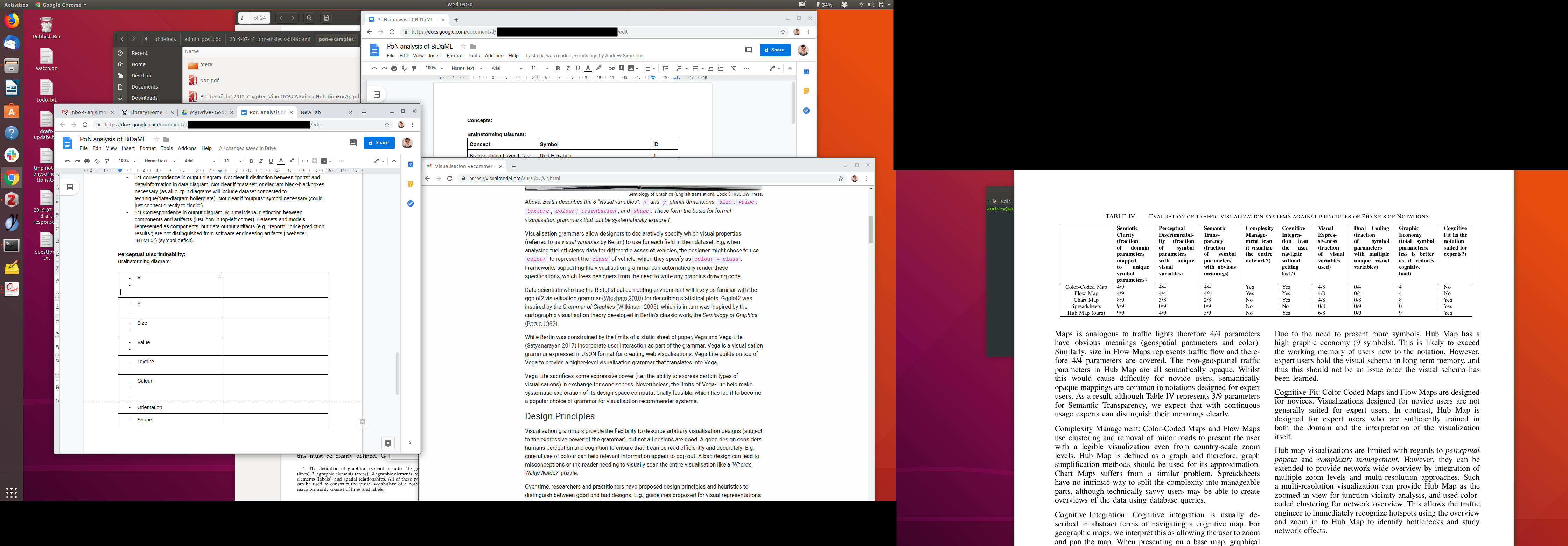
Task: Click the line spacing icon in Docs toolbar
Action: [665, 68]
